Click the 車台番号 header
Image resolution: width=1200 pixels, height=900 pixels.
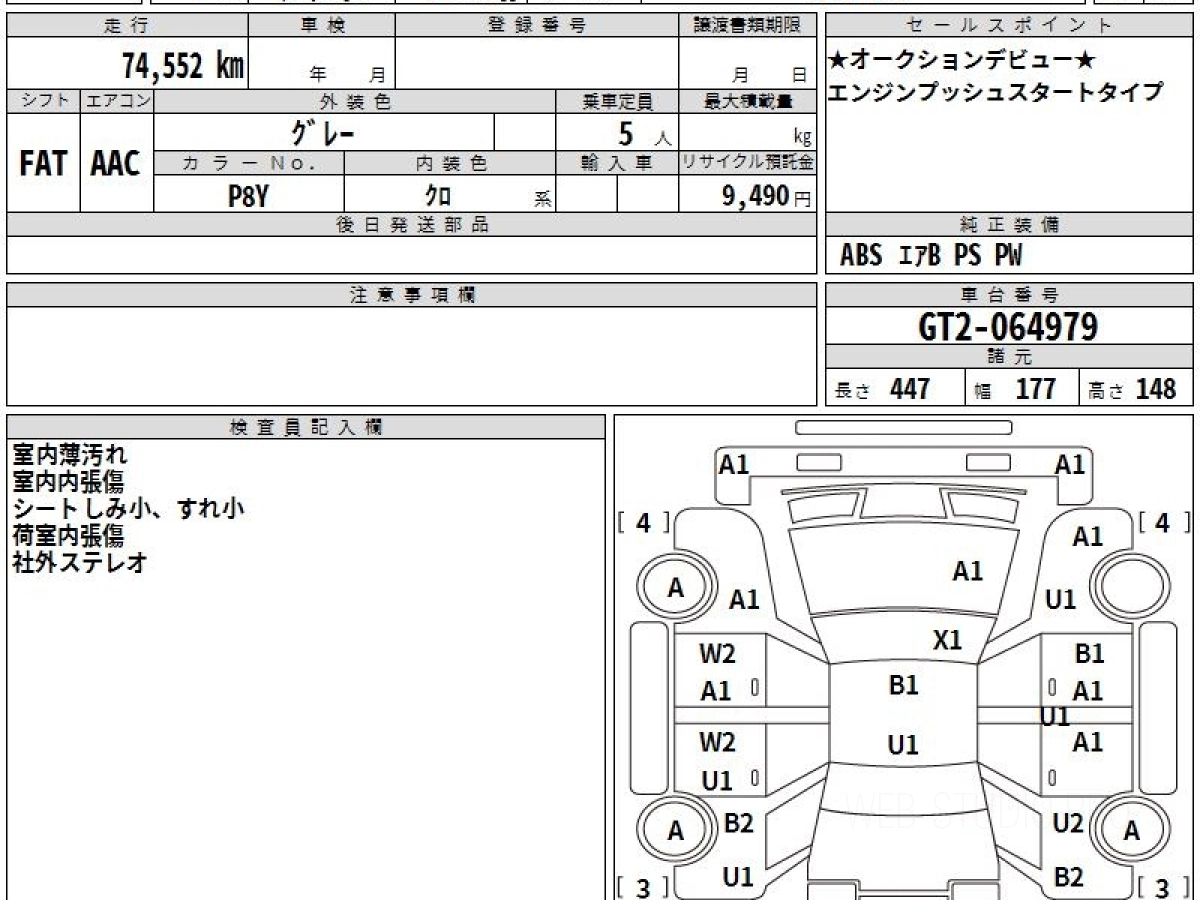[1009, 295]
